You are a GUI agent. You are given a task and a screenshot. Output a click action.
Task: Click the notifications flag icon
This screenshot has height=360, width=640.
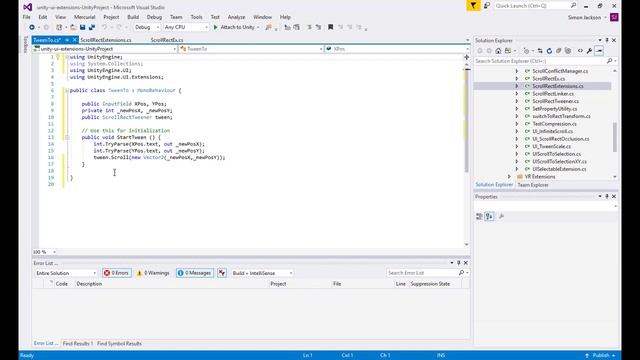point(473,6)
